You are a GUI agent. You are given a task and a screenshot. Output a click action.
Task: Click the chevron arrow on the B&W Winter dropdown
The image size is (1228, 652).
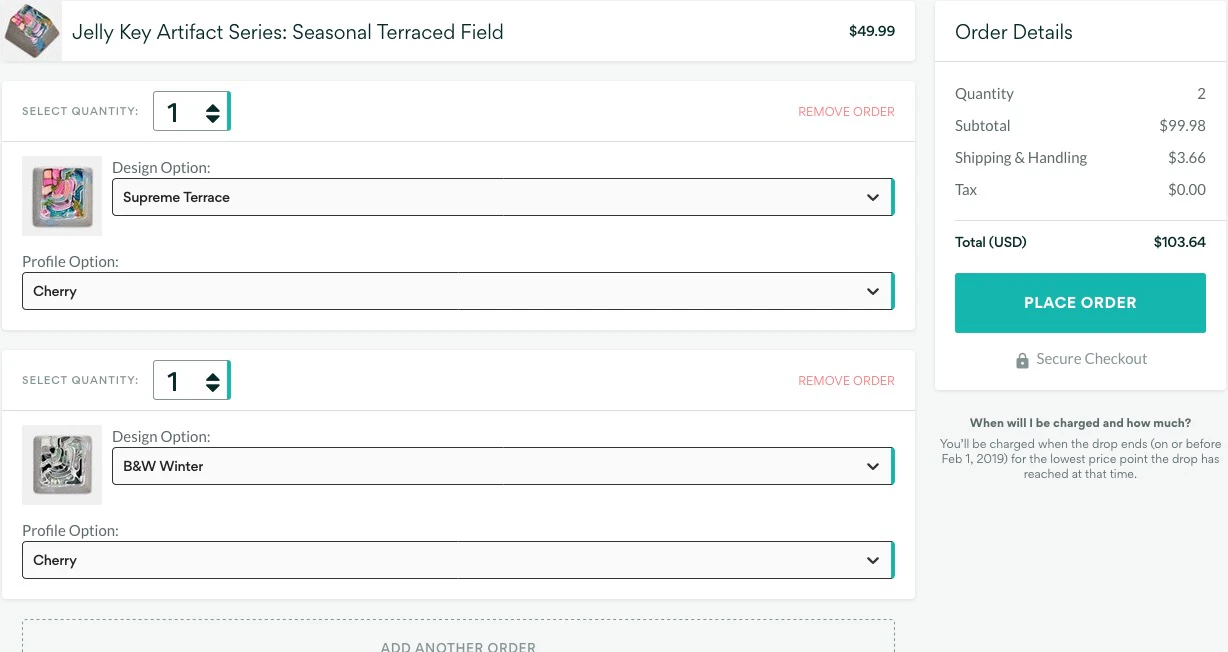click(x=873, y=467)
